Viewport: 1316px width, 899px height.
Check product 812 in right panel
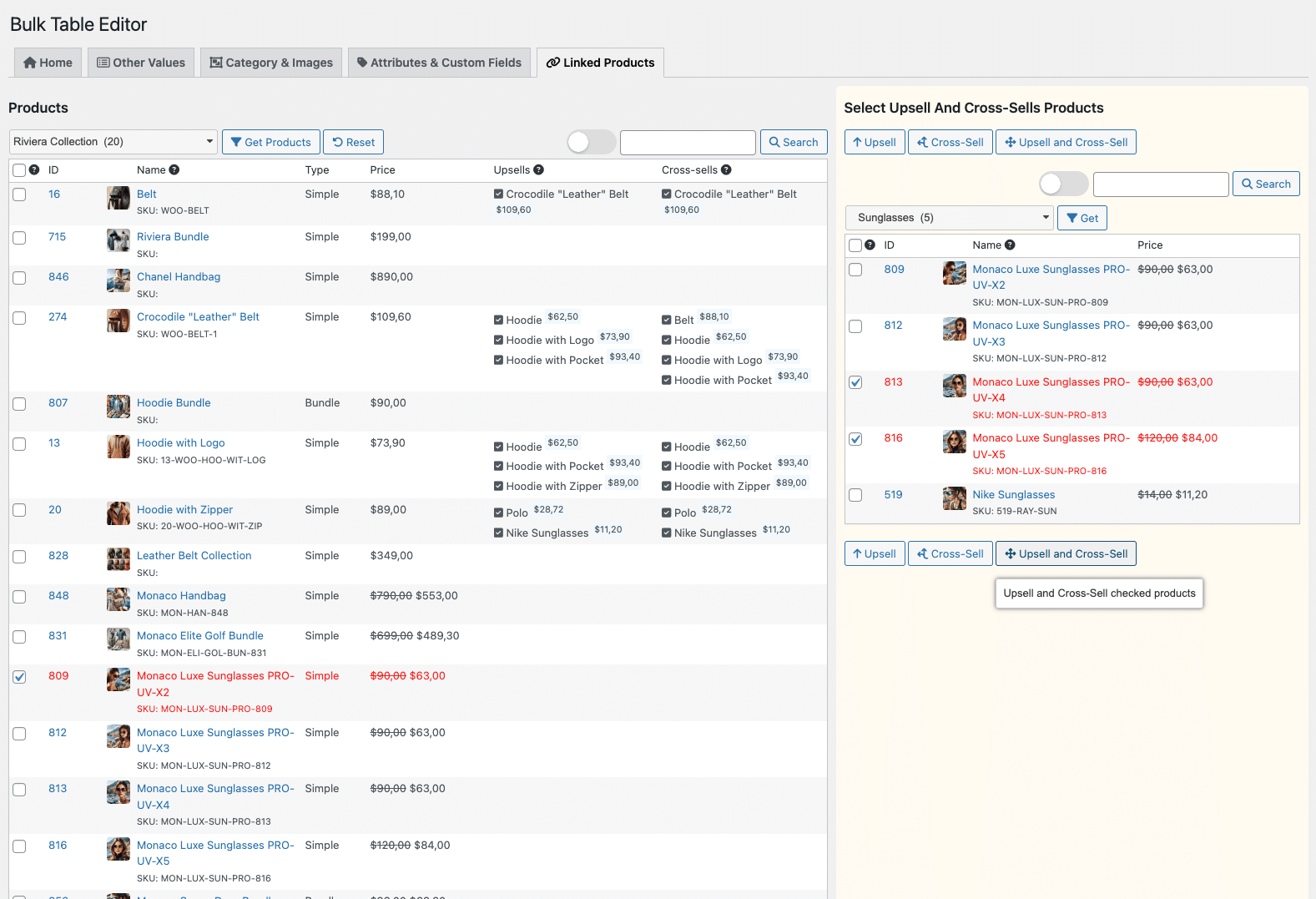click(x=855, y=326)
